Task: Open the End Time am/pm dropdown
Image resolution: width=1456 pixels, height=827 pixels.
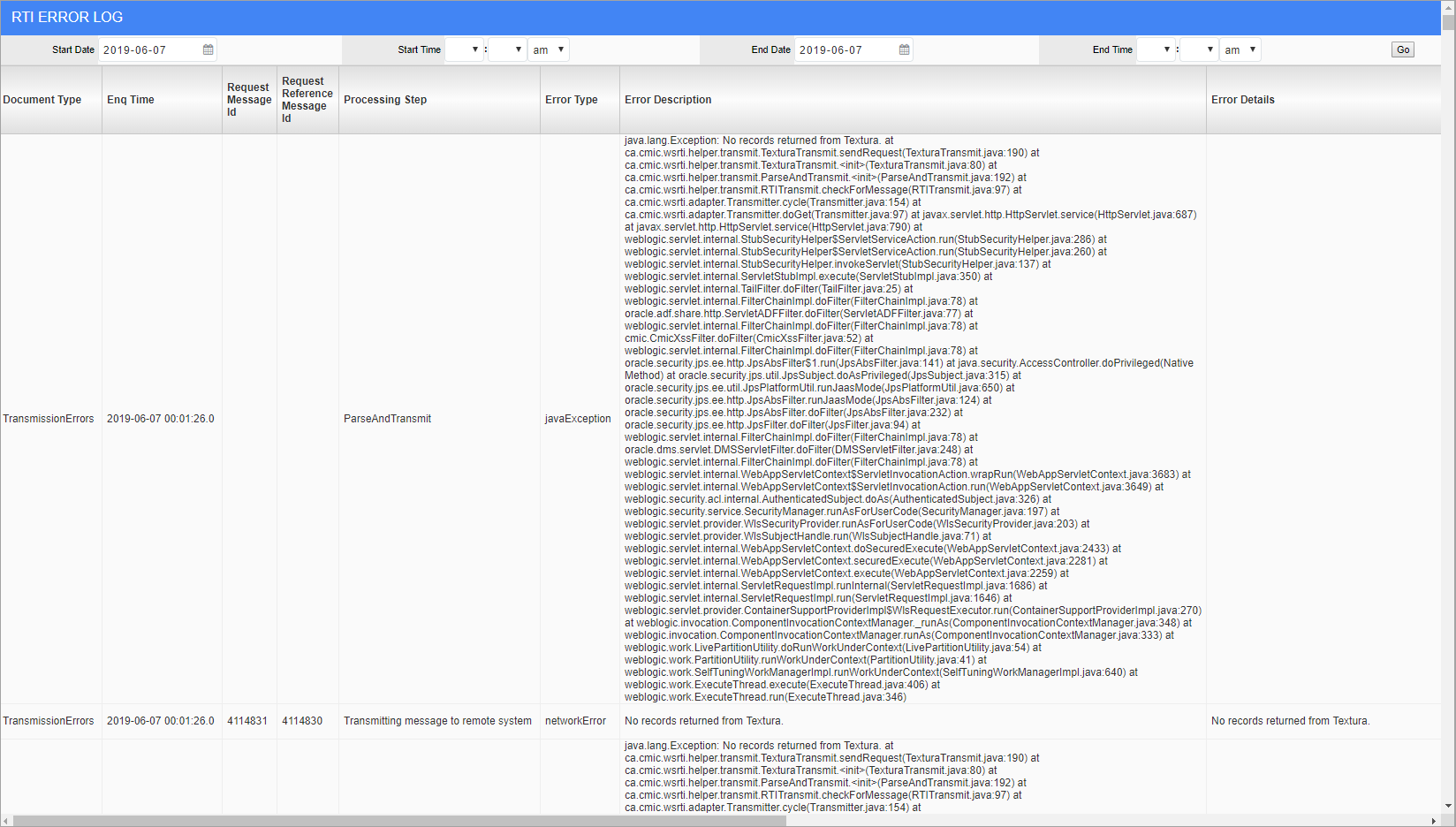Action: pos(1240,49)
